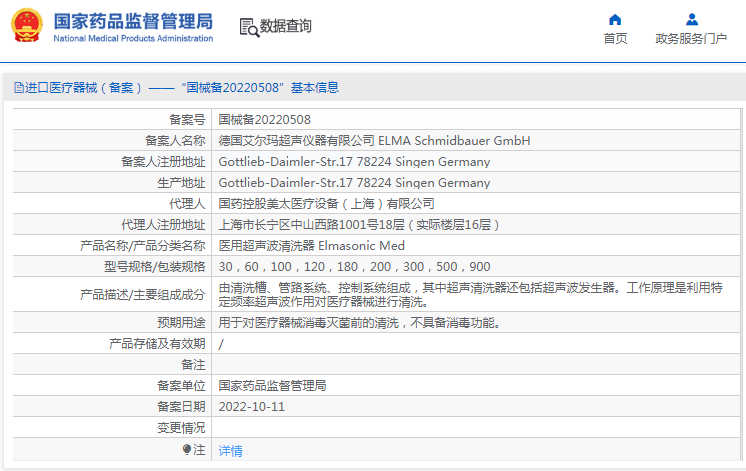This screenshot has height=471, width=746.
Task: Click the 产品描述/主要组成成分 label
Action: coord(143,294)
